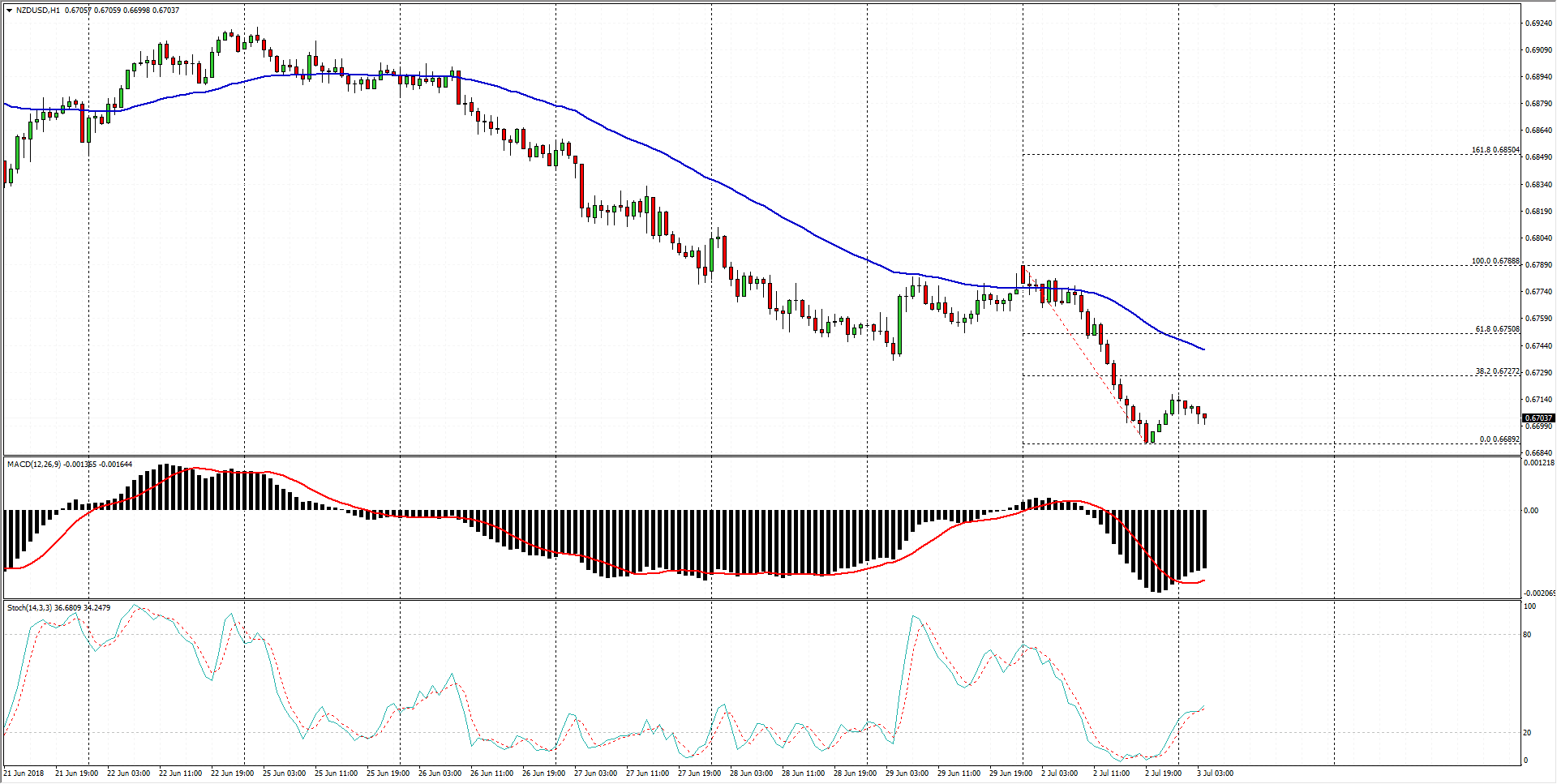Viewport: 1557px width, 784px height.
Task: Select the 0.0 Fibonacci level label
Action: 1499,439
